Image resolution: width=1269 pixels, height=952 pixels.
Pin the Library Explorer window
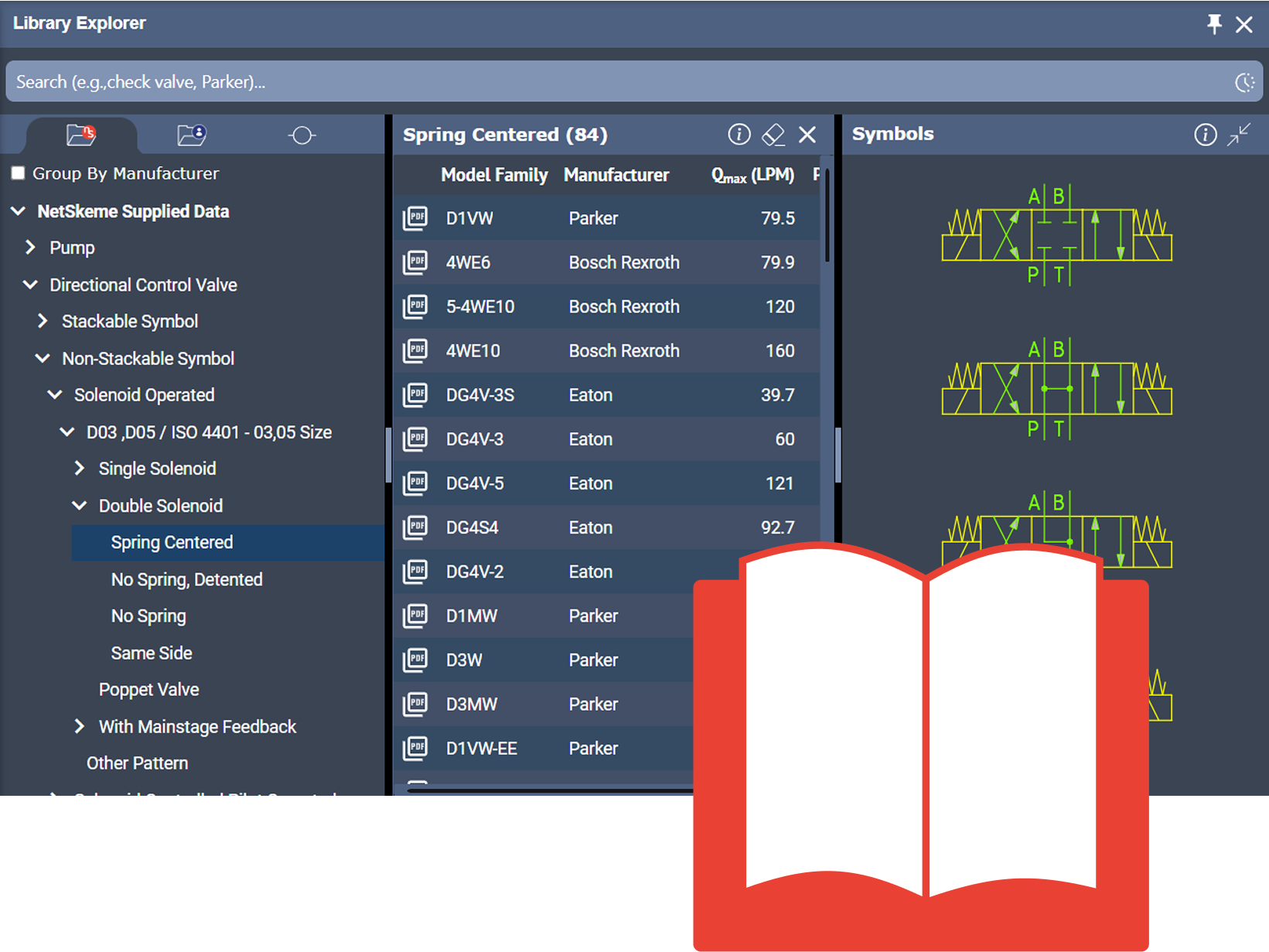[1213, 24]
